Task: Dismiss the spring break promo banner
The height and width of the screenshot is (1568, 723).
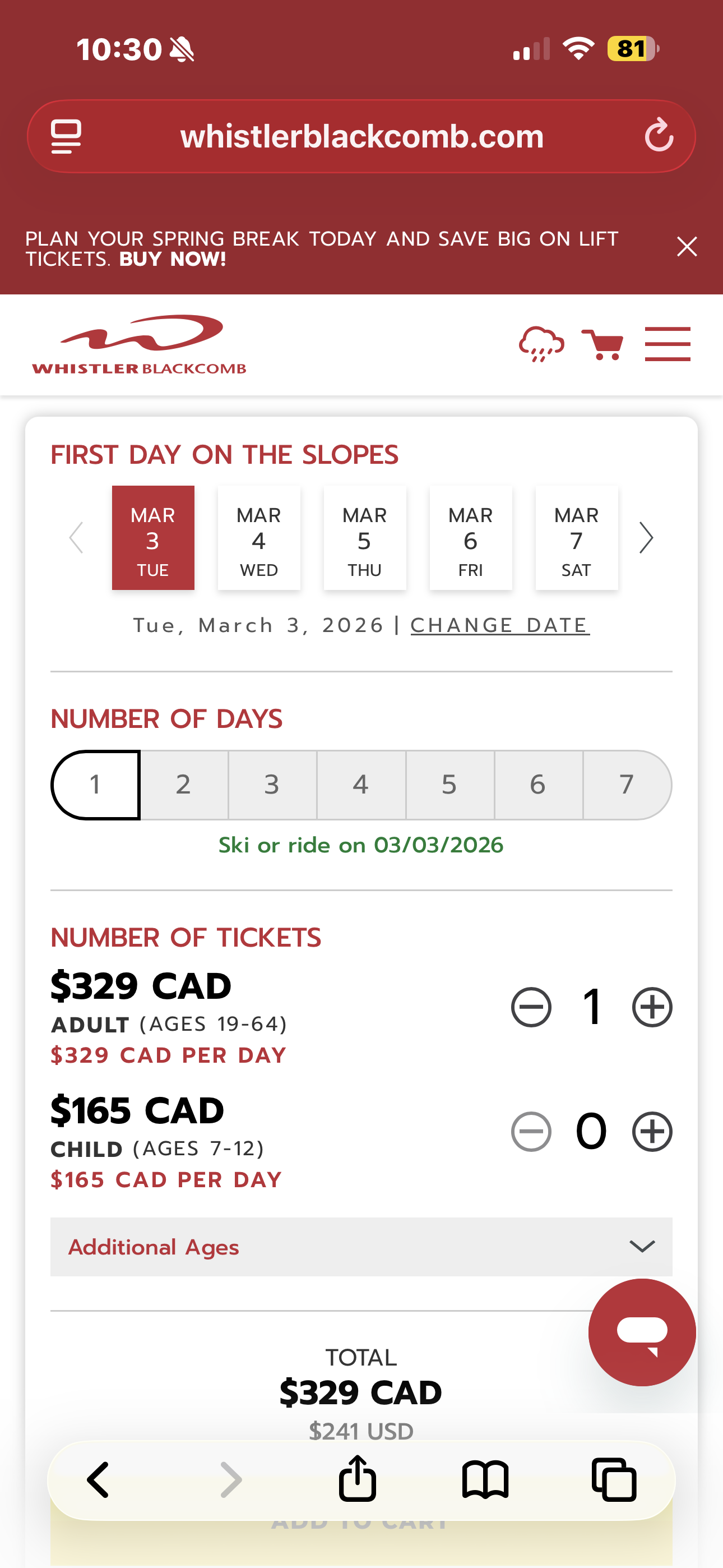Action: [x=687, y=247]
